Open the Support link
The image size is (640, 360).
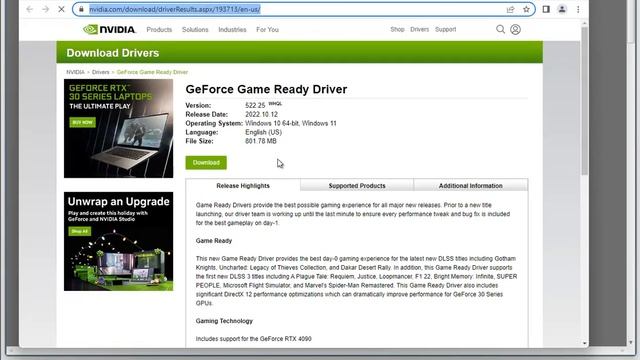pyautogui.click(x=445, y=29)
